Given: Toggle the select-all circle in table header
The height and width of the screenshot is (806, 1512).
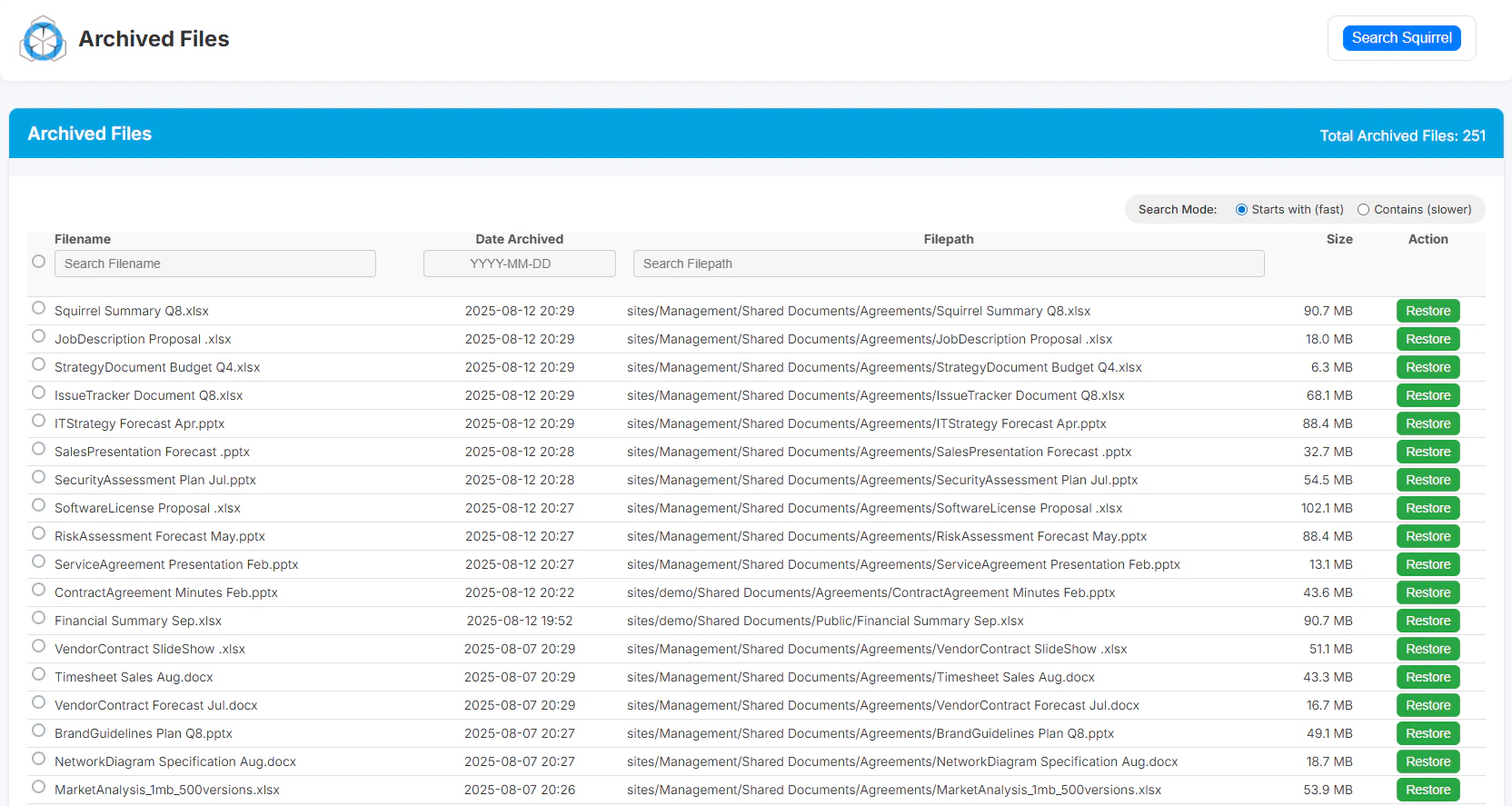Looking at the screenshot, I should (38, 262).
